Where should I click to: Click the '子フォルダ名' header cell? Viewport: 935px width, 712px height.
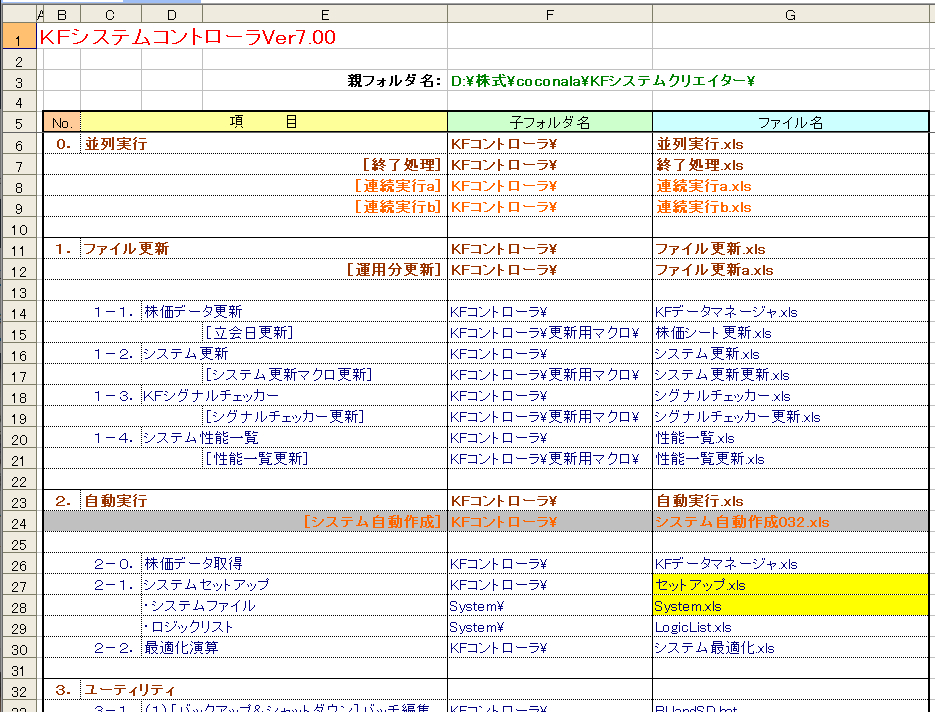coord(550,122)
